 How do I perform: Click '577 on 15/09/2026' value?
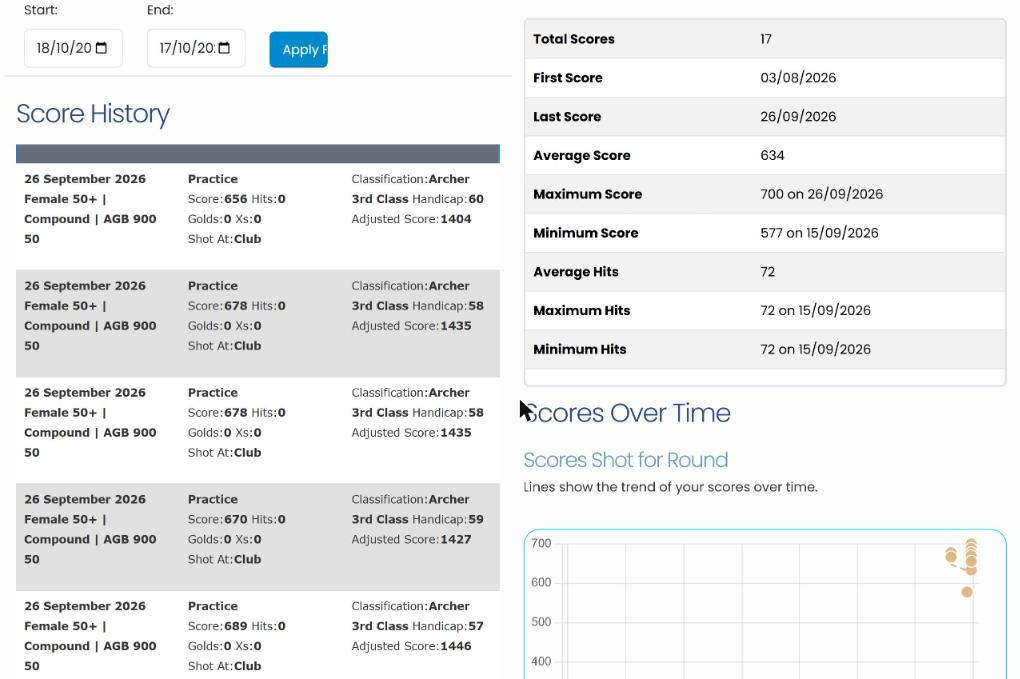pyautogui.click(x=819, y=233)
